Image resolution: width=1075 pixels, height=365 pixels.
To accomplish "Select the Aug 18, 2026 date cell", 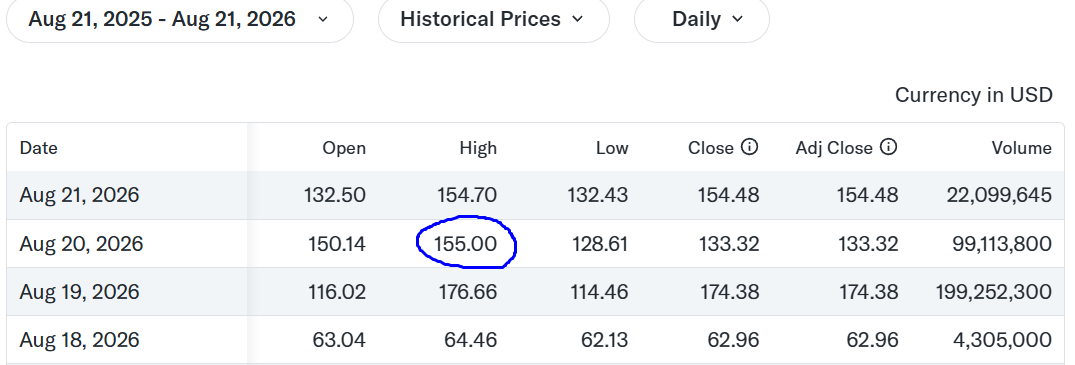I will (x=79, y=340).
